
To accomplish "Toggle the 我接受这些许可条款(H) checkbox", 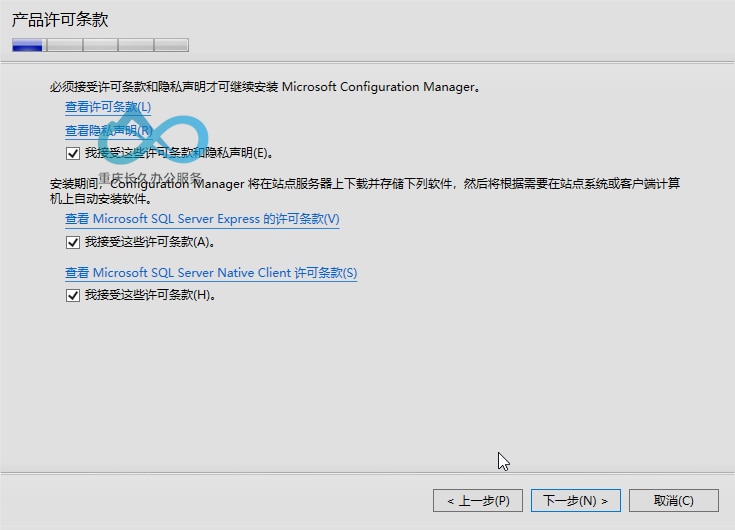I will [x=73, y=295].
